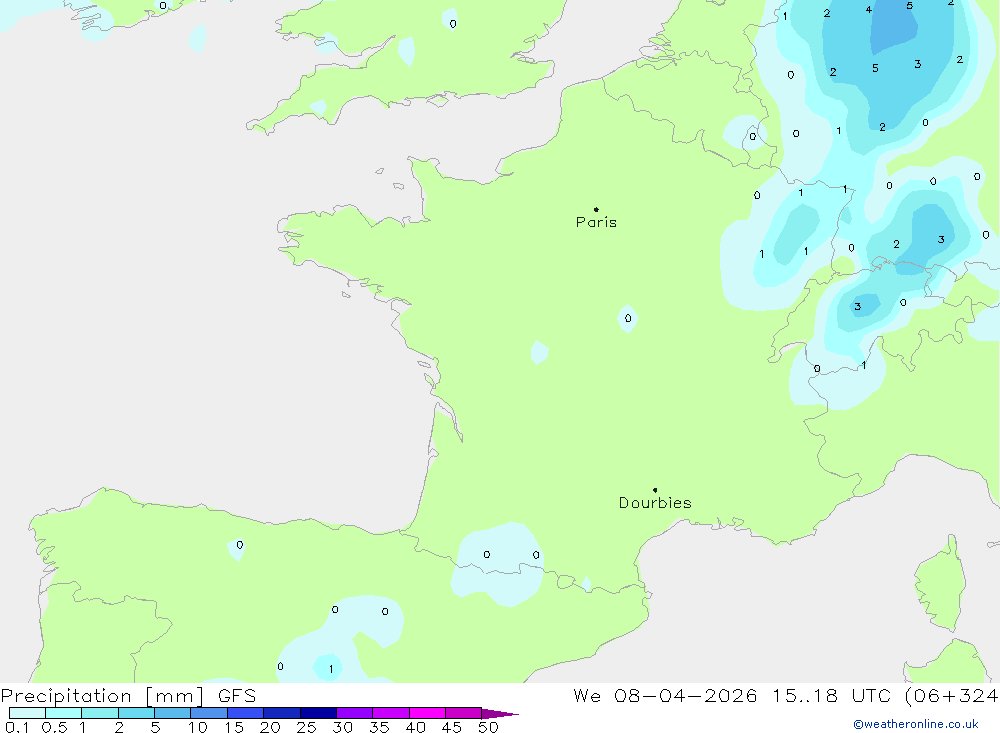This screenshot has width=1000, height=733.
Task: Select the 1–2 mm legend swatch
Action: coord(100,713)
